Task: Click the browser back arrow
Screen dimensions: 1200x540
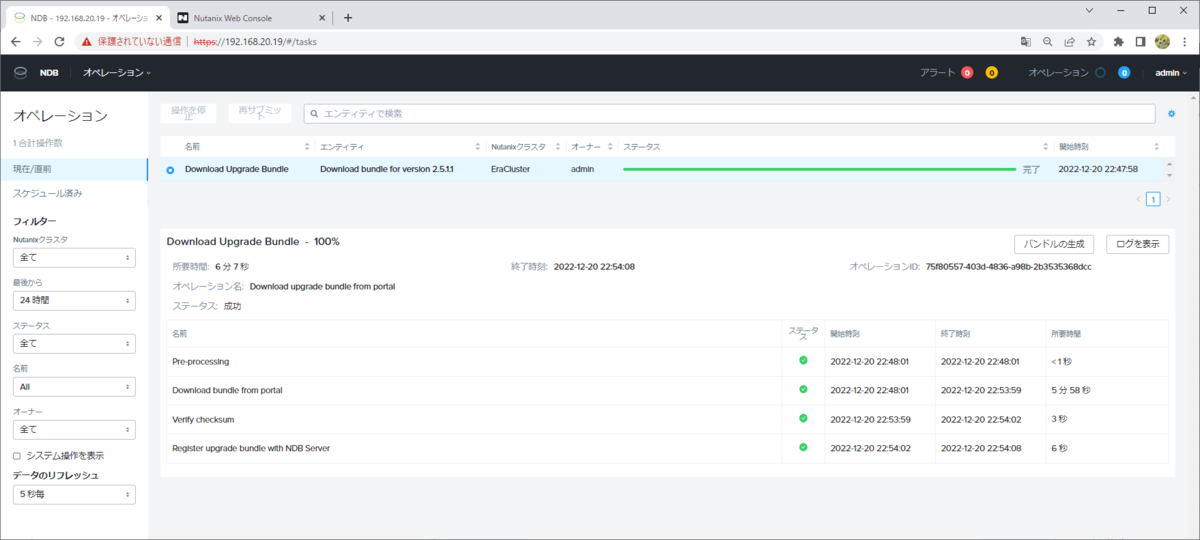Action: [14, 42]
